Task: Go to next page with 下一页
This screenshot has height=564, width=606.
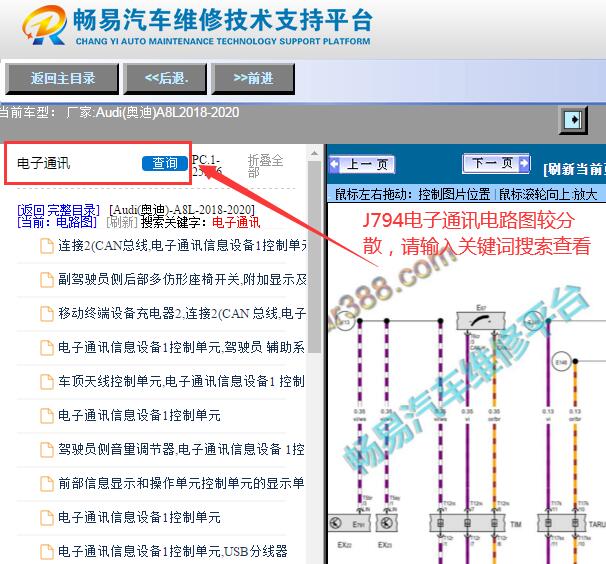Action: click(497, 163)
